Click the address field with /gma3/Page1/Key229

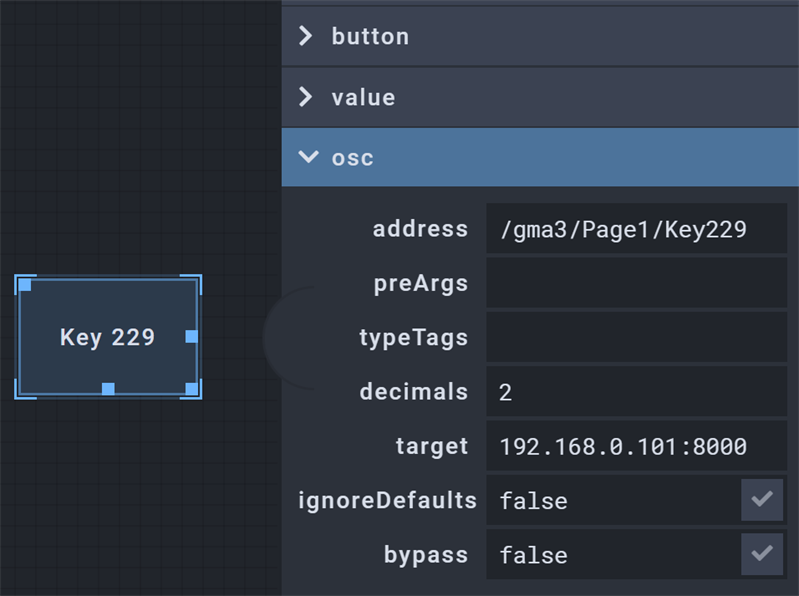pos(636,229)
